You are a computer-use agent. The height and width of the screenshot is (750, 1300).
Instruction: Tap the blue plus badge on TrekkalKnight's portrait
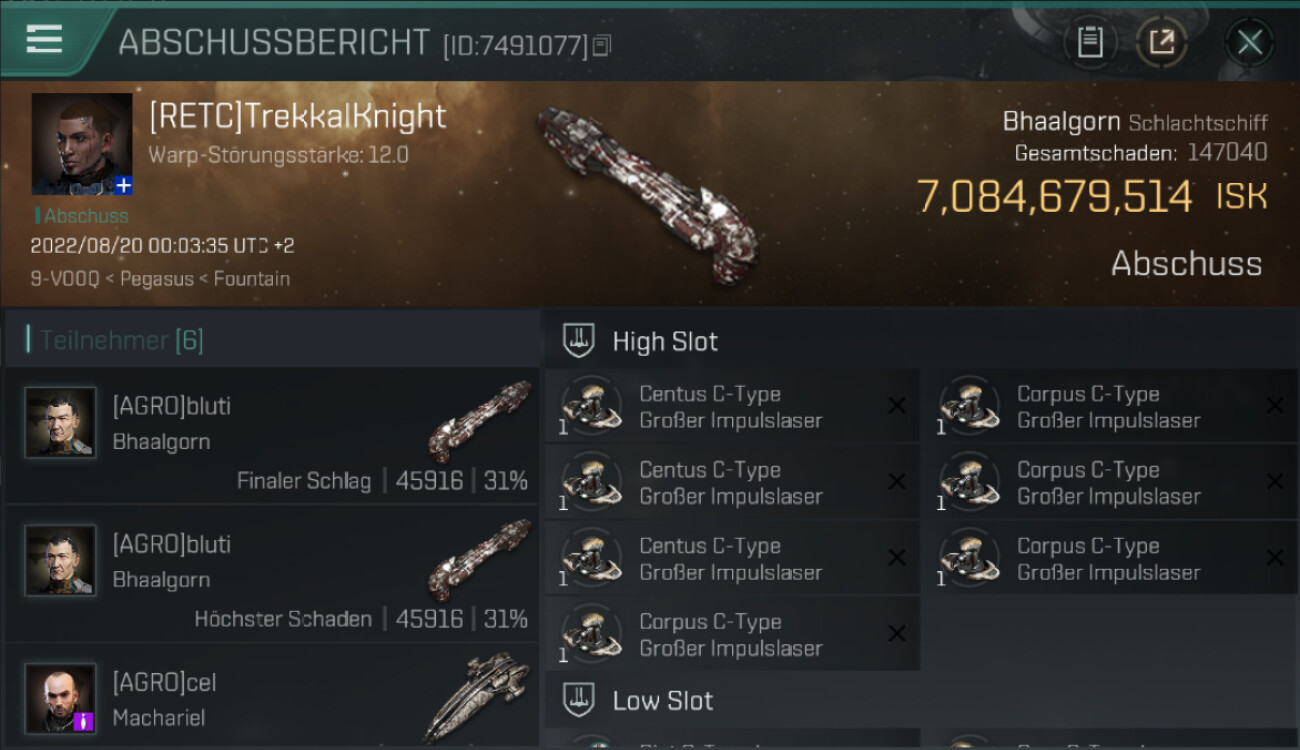tap(123, 186)
